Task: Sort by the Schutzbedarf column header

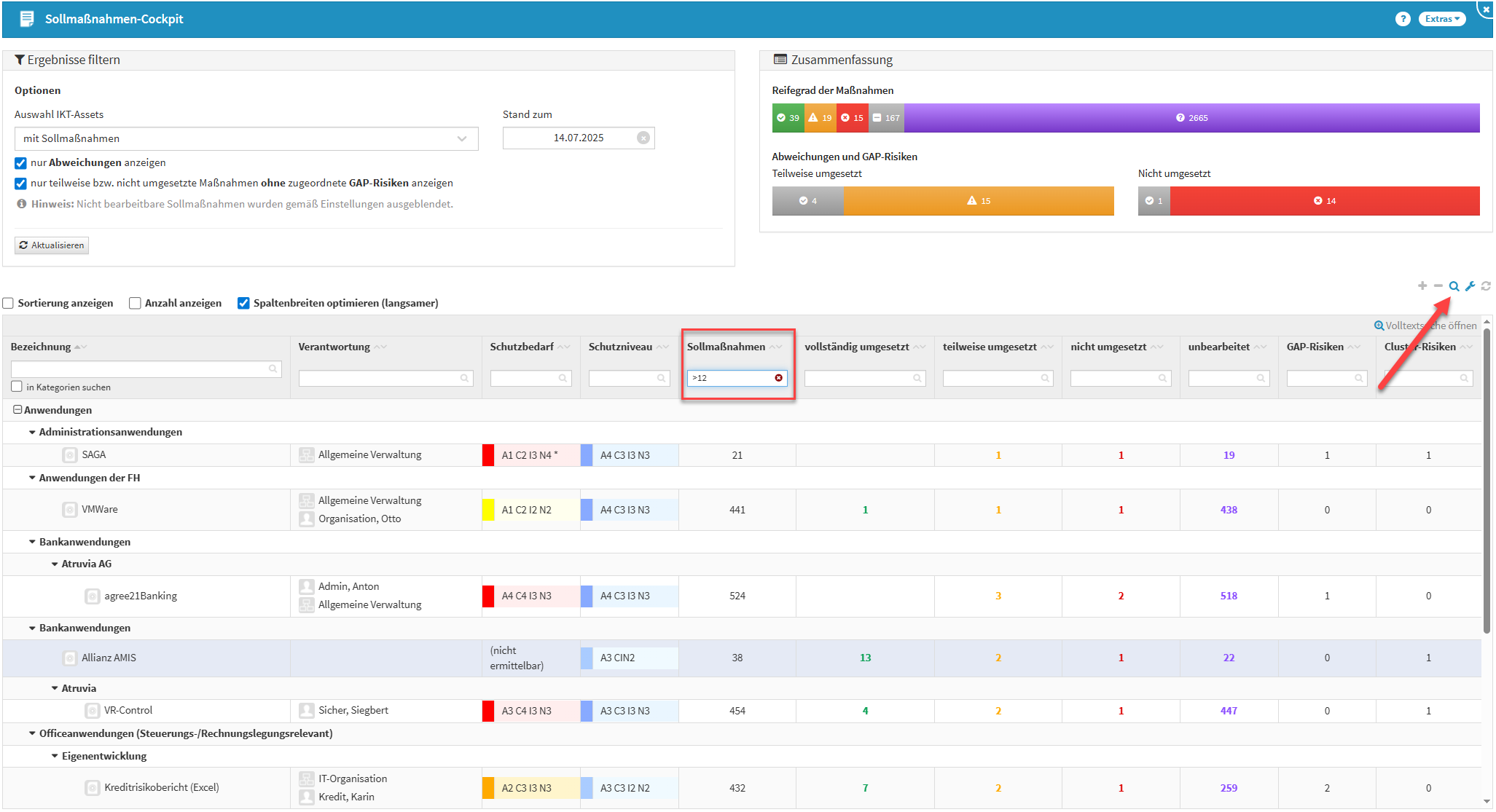Action: [x=522, y=347]
